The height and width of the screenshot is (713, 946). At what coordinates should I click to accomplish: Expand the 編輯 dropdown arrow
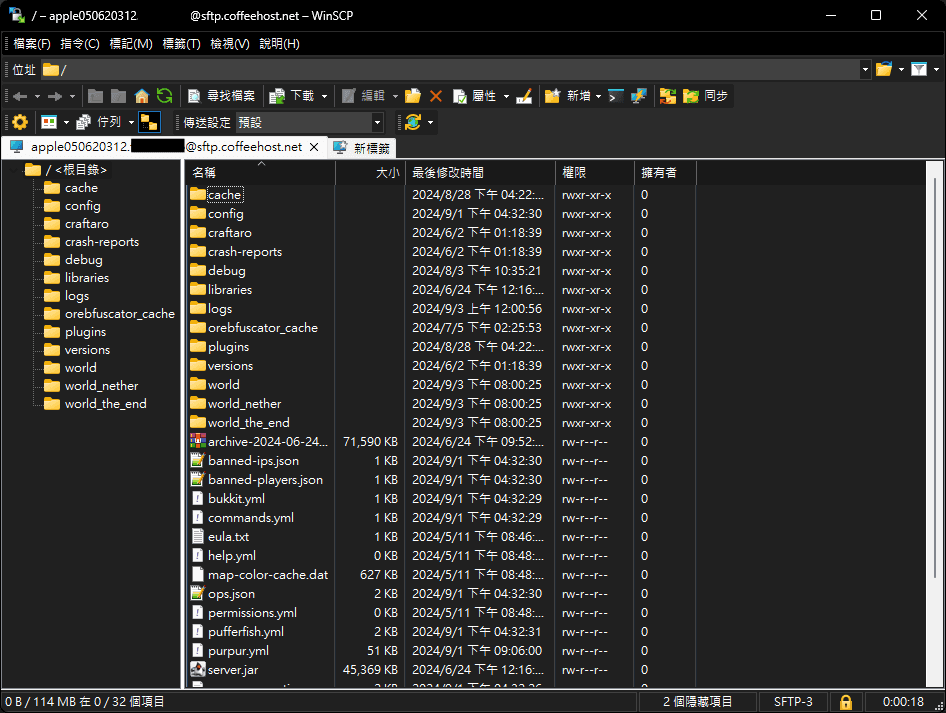(x=395, y=96)
